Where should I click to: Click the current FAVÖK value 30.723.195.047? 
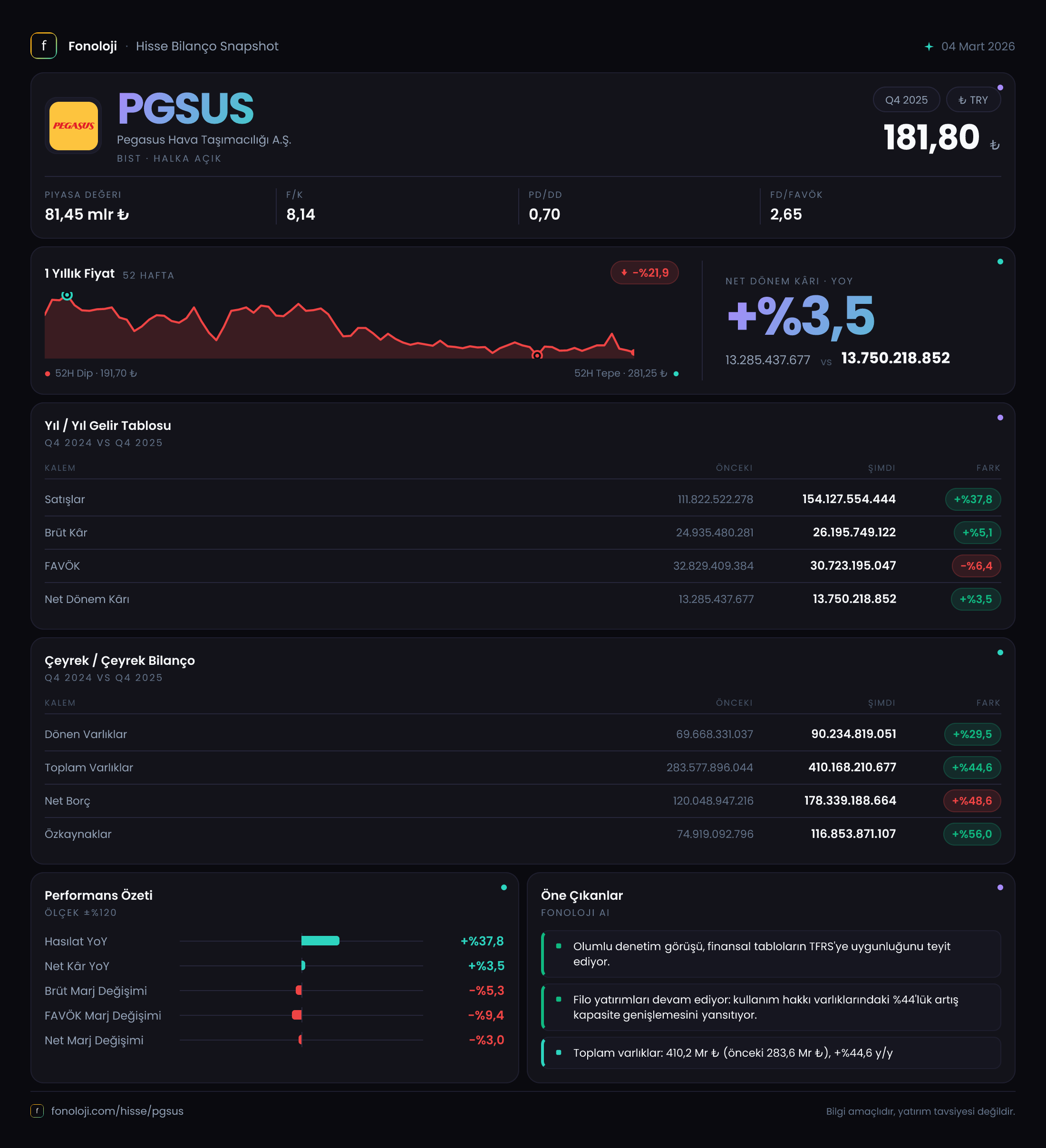click(853, 566)
